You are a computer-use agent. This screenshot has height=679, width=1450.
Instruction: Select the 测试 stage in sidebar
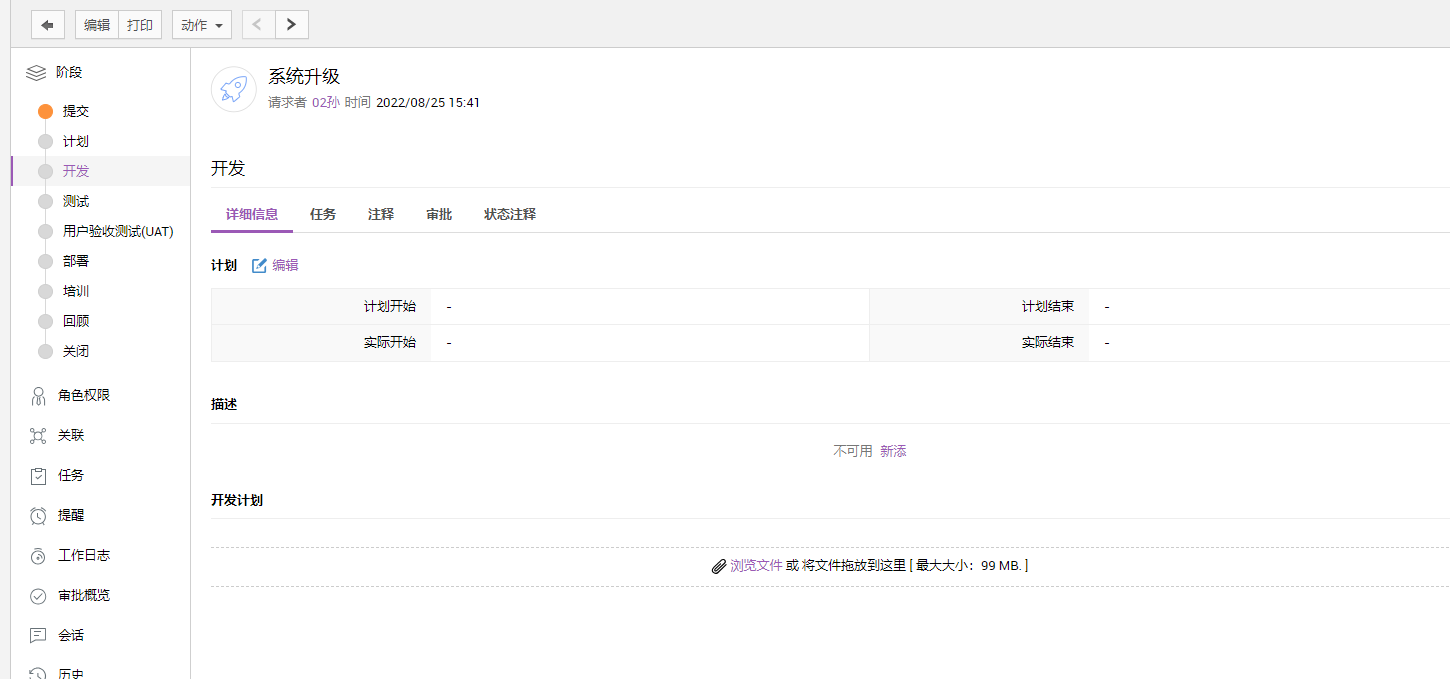click(x=76, y=201)
